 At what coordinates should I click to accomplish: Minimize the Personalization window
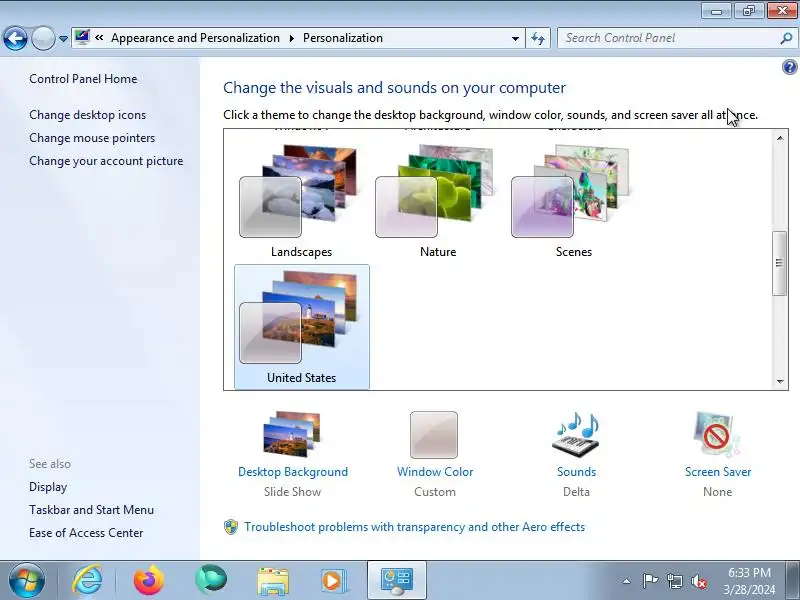coord(716,11)
